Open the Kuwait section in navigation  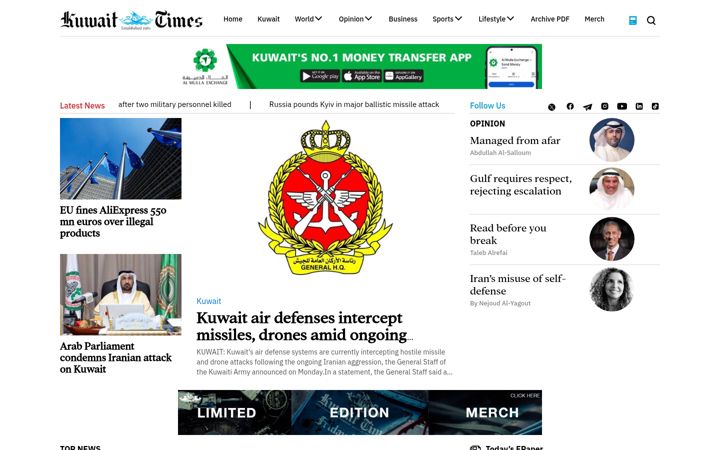point(269,19)
